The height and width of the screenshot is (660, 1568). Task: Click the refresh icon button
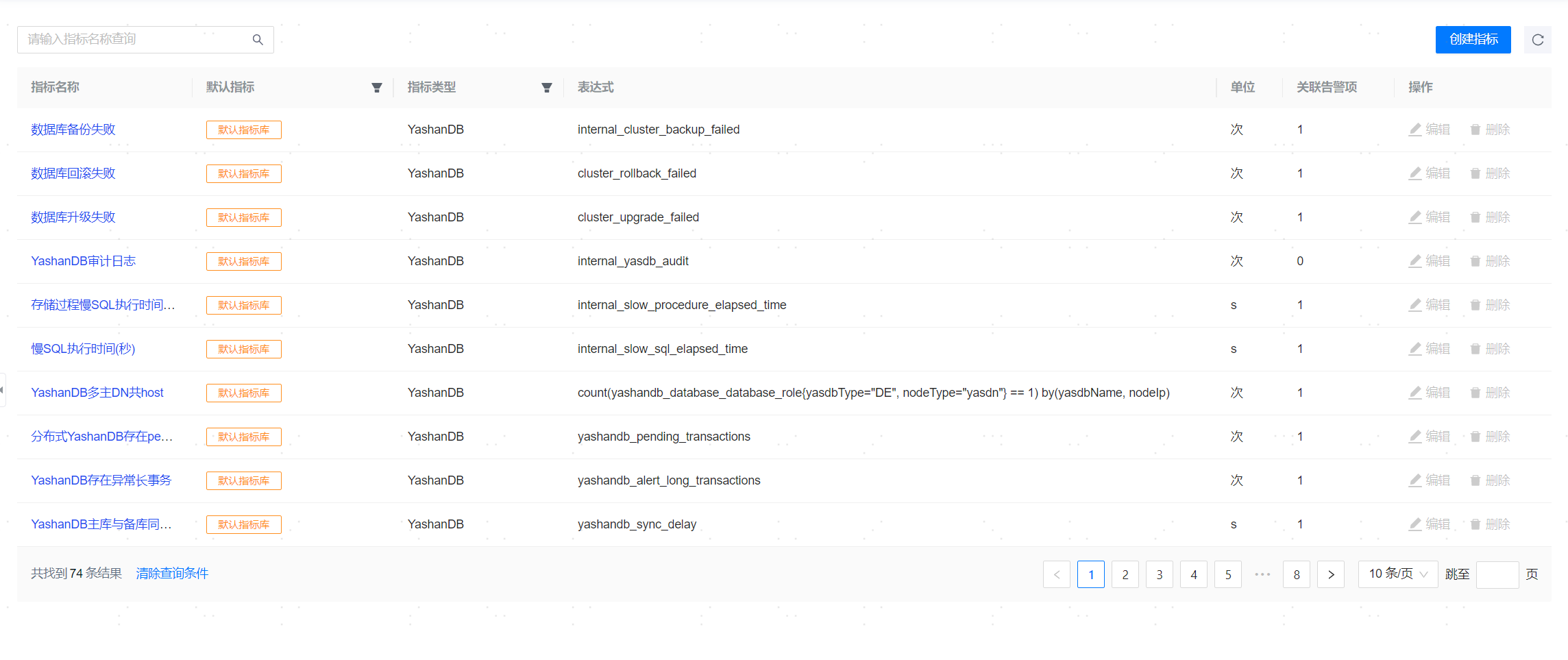(1537, 40)
